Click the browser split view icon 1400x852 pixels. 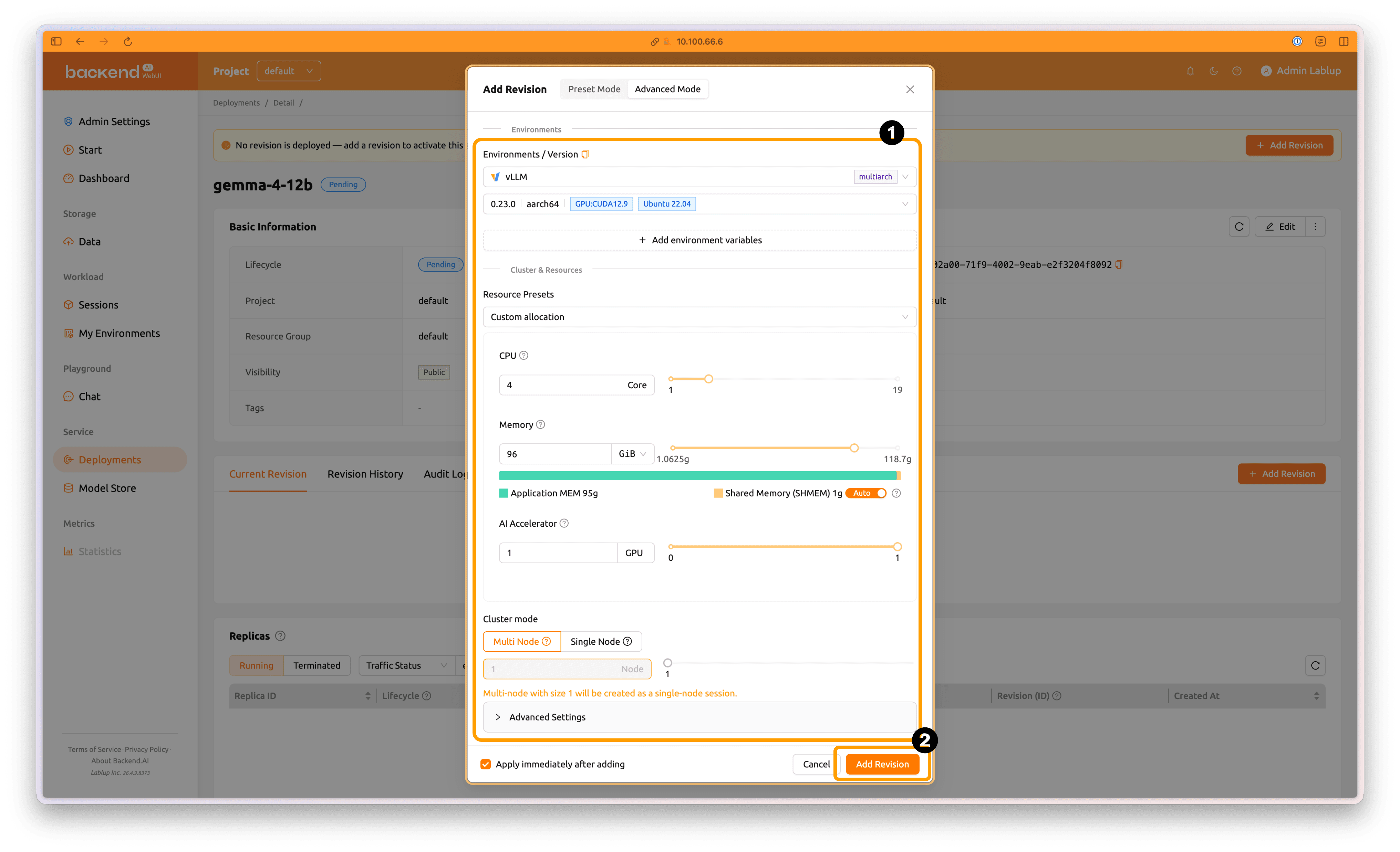1344,41
